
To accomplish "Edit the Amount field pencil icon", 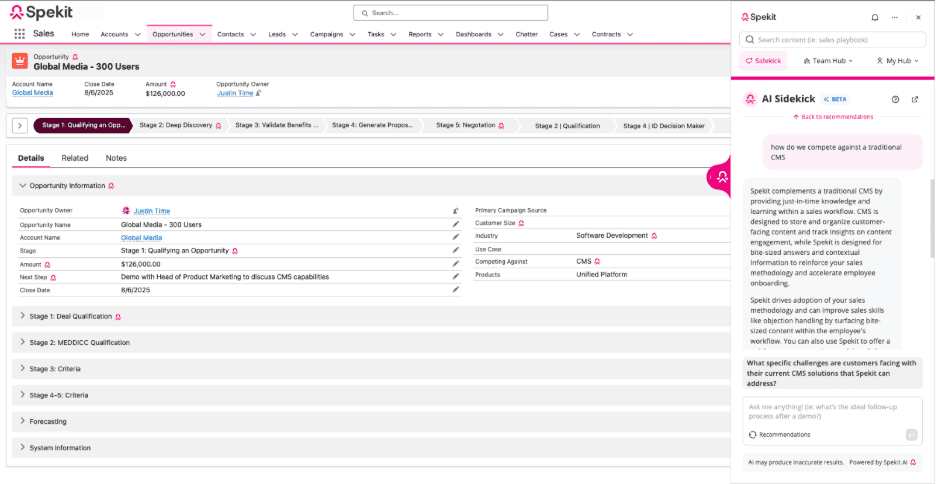I will point(456,263).
